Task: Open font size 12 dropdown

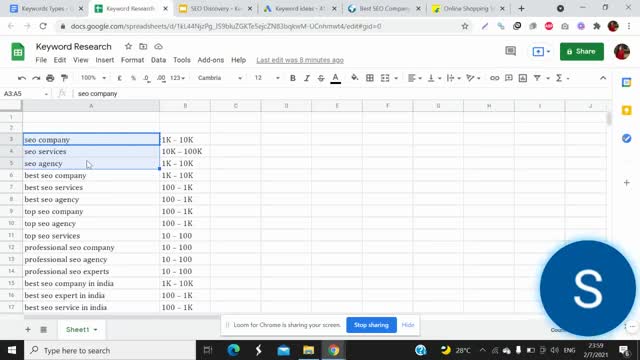Action: click(x=267, y=78)
